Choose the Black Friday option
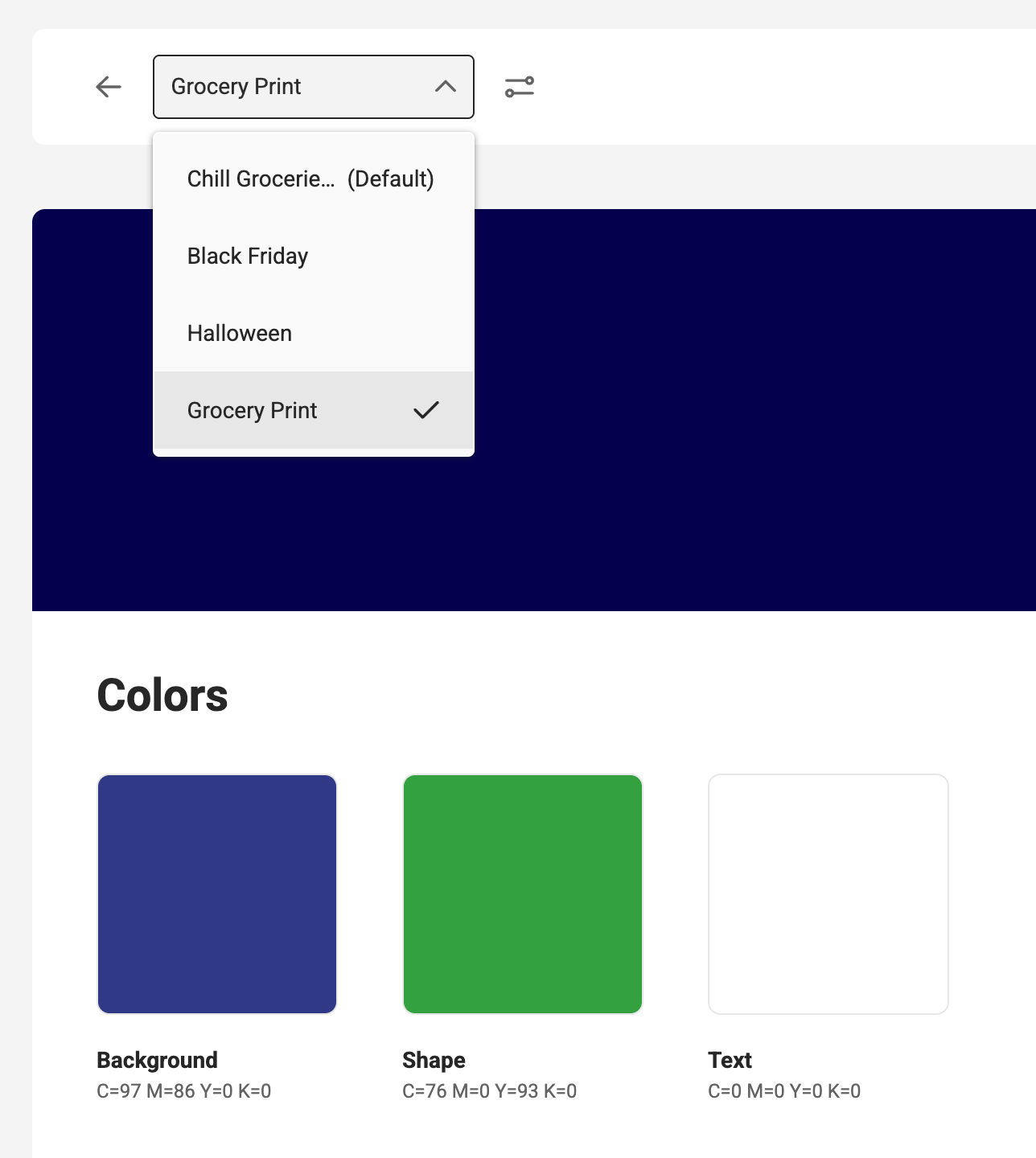1036x1158 pixels. [314, 256]
